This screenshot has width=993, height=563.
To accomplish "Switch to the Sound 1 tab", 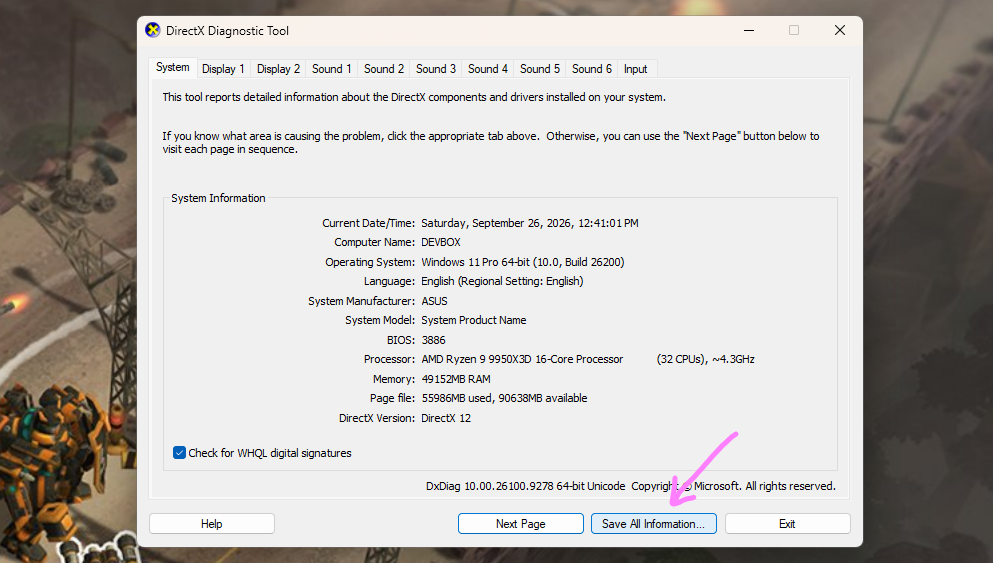I will click(331, 69).
